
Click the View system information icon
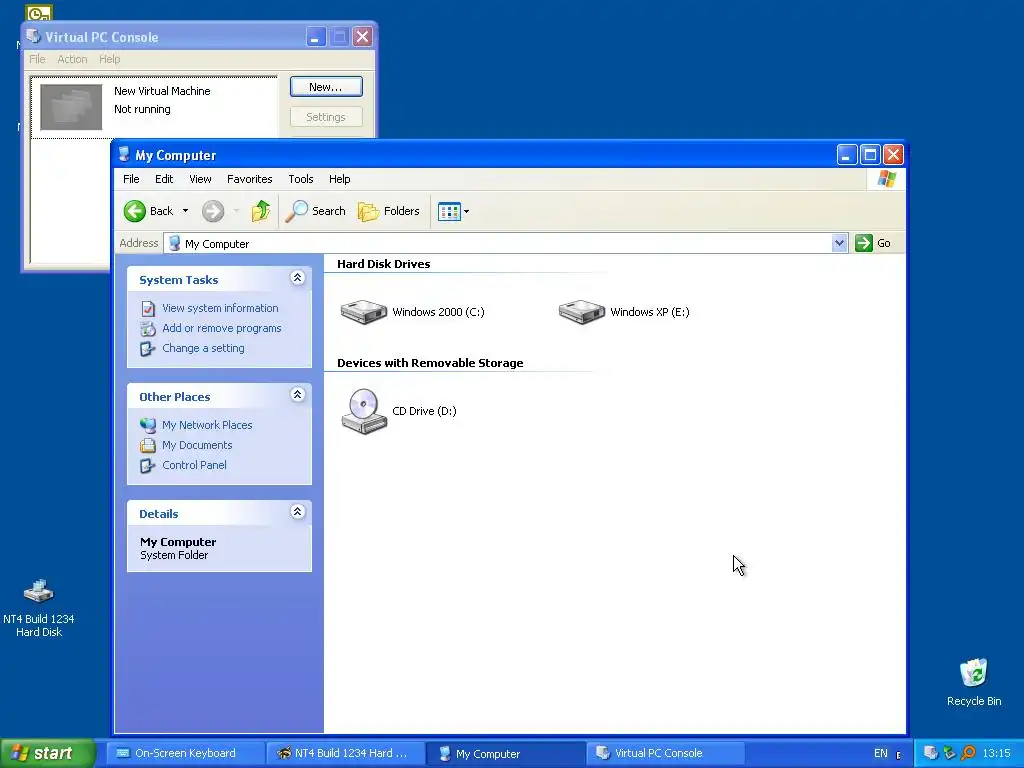coord(148,308)
